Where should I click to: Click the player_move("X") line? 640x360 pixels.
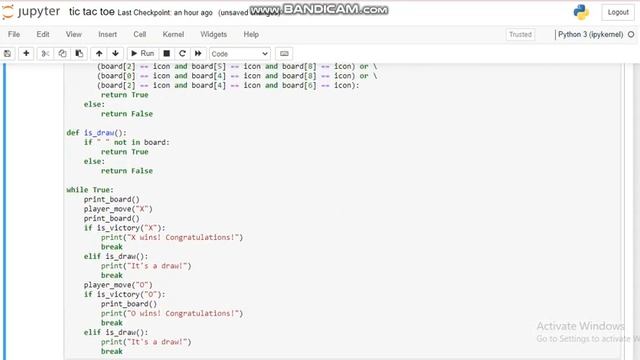(118, 209)
